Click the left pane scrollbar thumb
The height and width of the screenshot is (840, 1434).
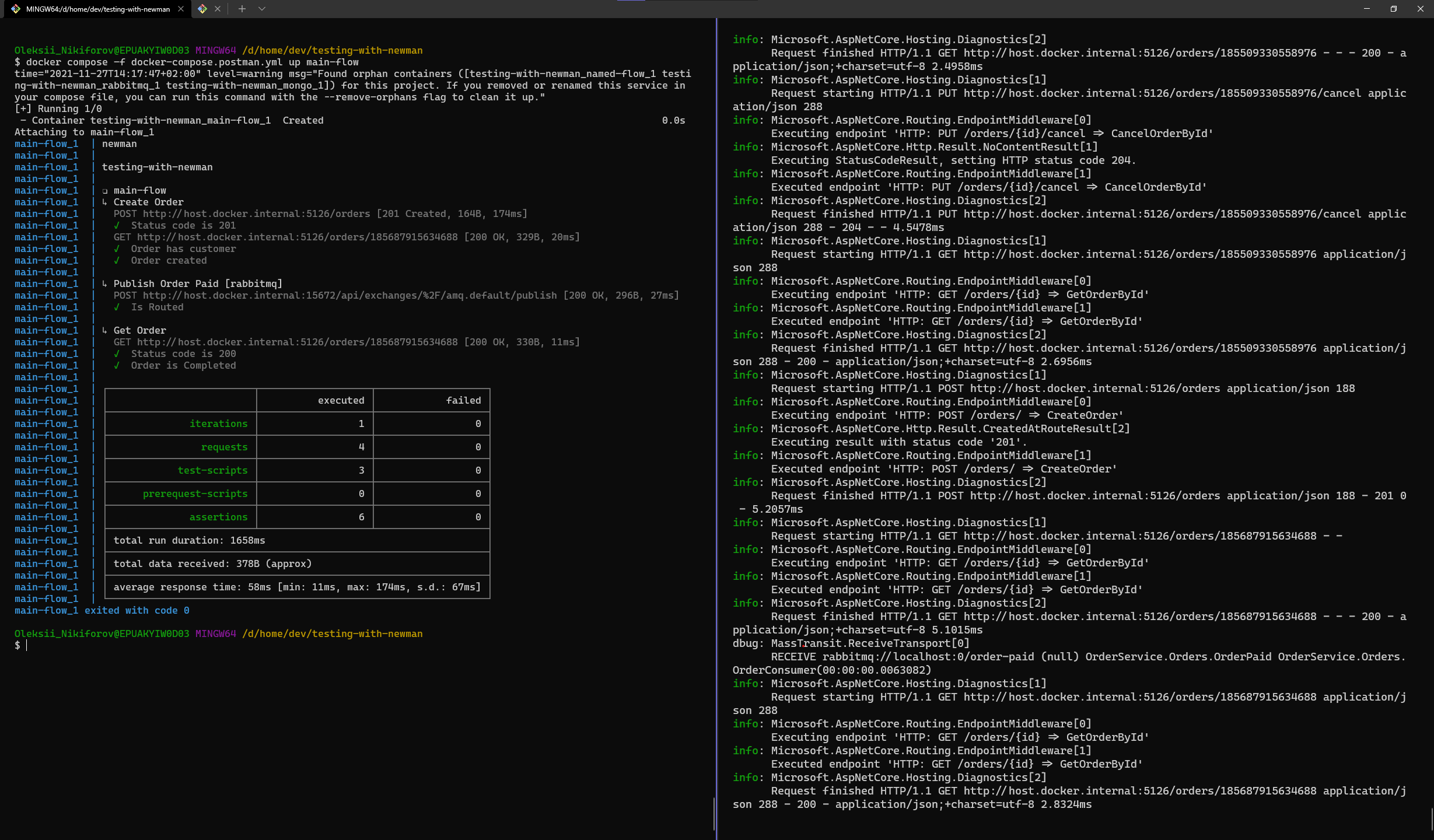click(x=714, y=813)
